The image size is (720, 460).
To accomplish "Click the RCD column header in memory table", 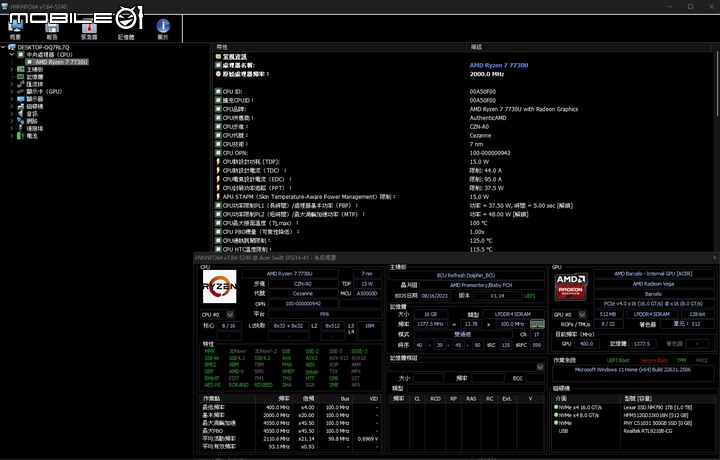I will 435,398.
